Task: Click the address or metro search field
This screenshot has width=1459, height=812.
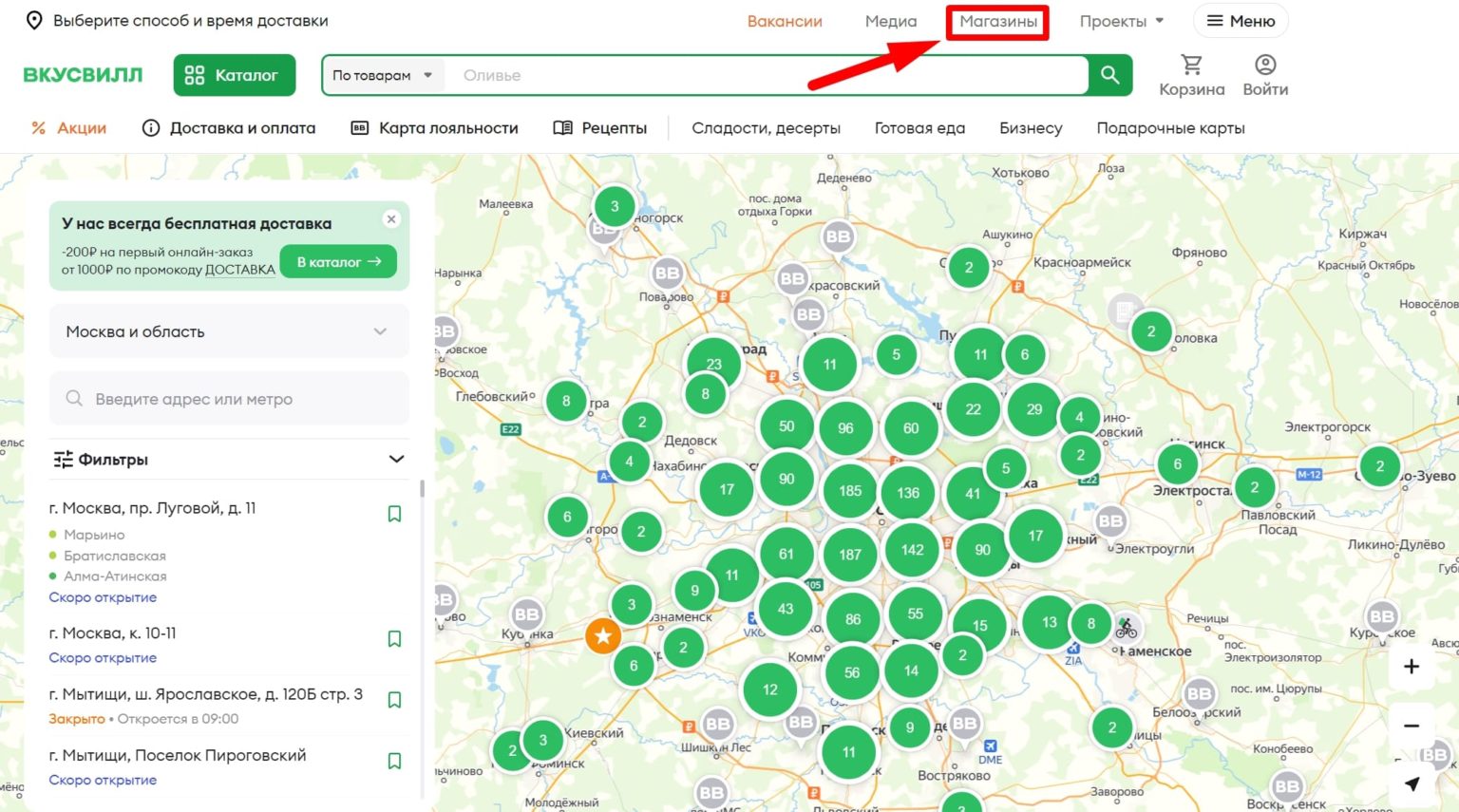Action: coord(229,399)
